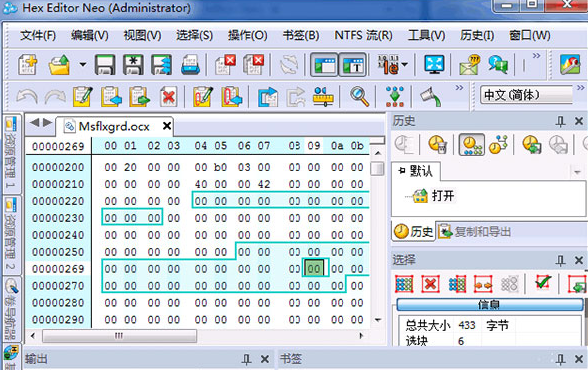
Task: Click the Redo arrow icon
Action: [55, 97]
